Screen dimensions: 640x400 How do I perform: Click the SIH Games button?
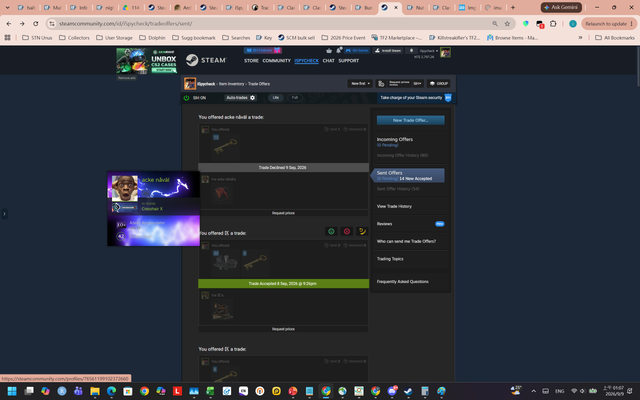pyautogui.click(x=357, y=51)
